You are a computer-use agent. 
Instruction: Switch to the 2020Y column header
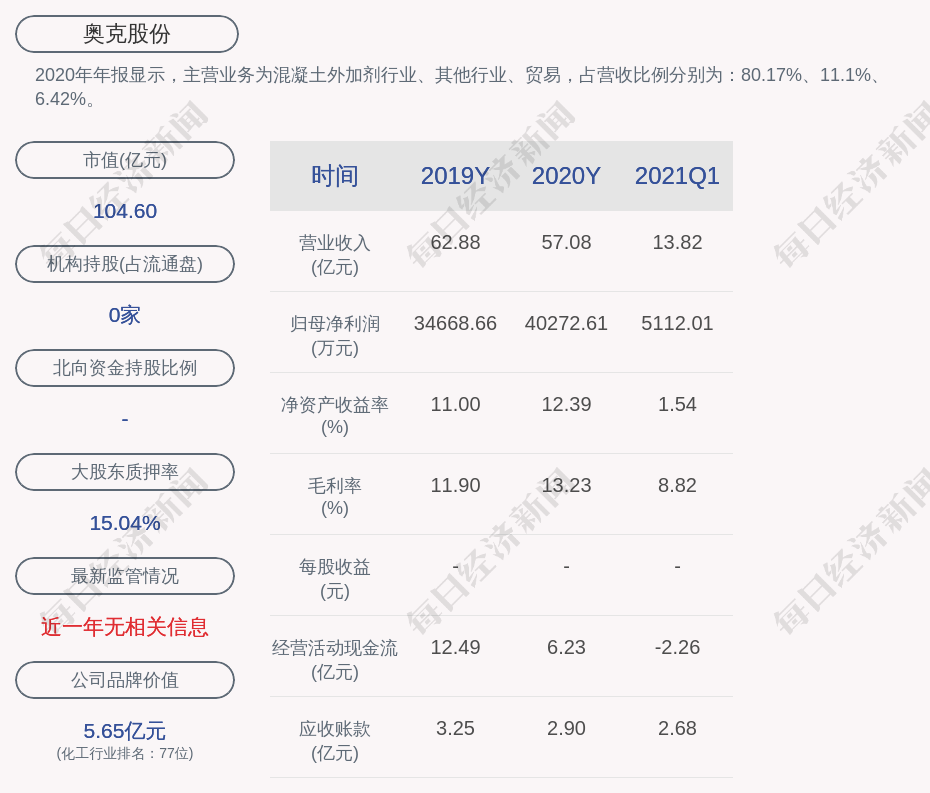(x=566, y=176)
